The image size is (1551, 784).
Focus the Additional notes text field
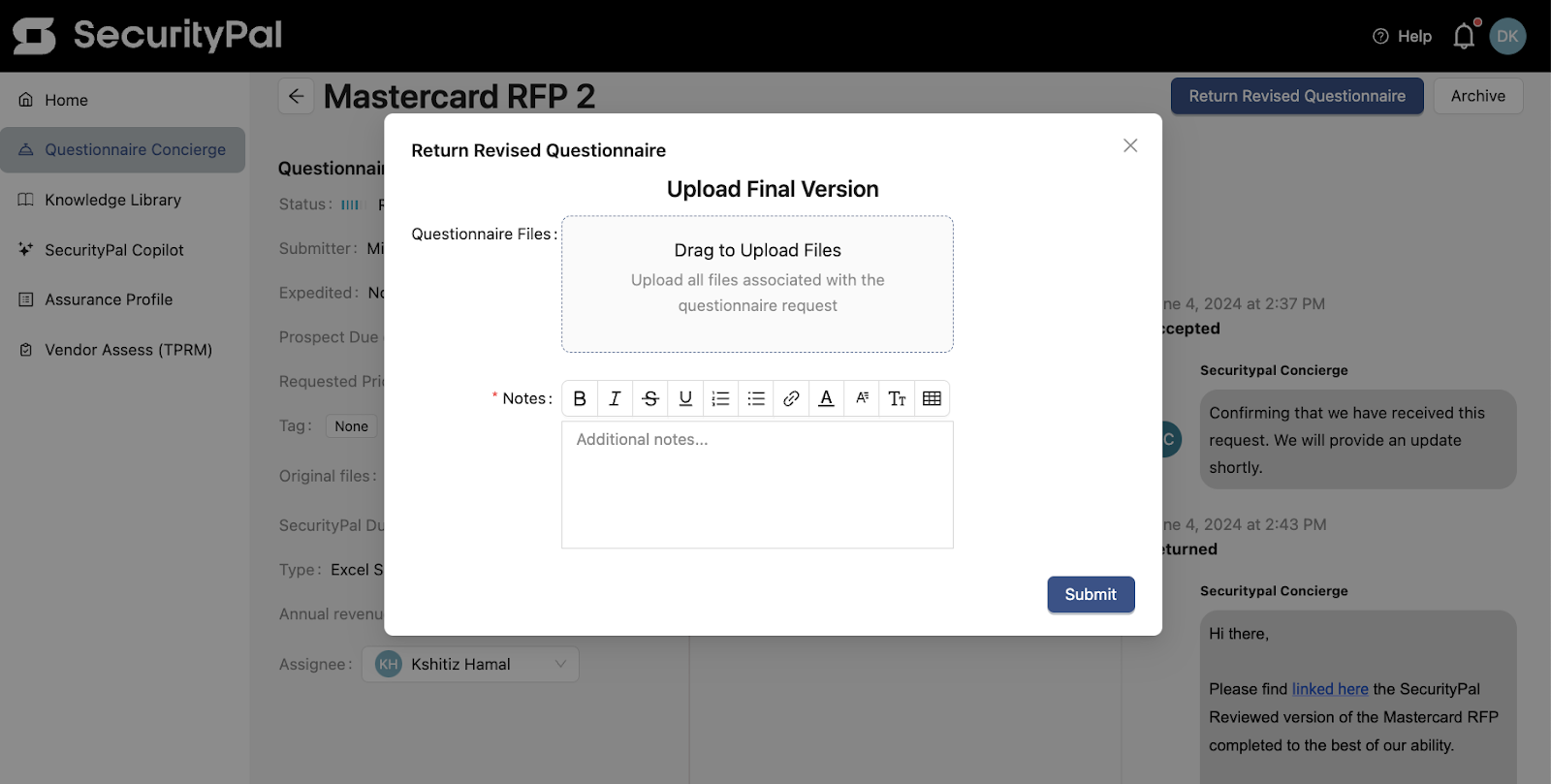(757, 485)
